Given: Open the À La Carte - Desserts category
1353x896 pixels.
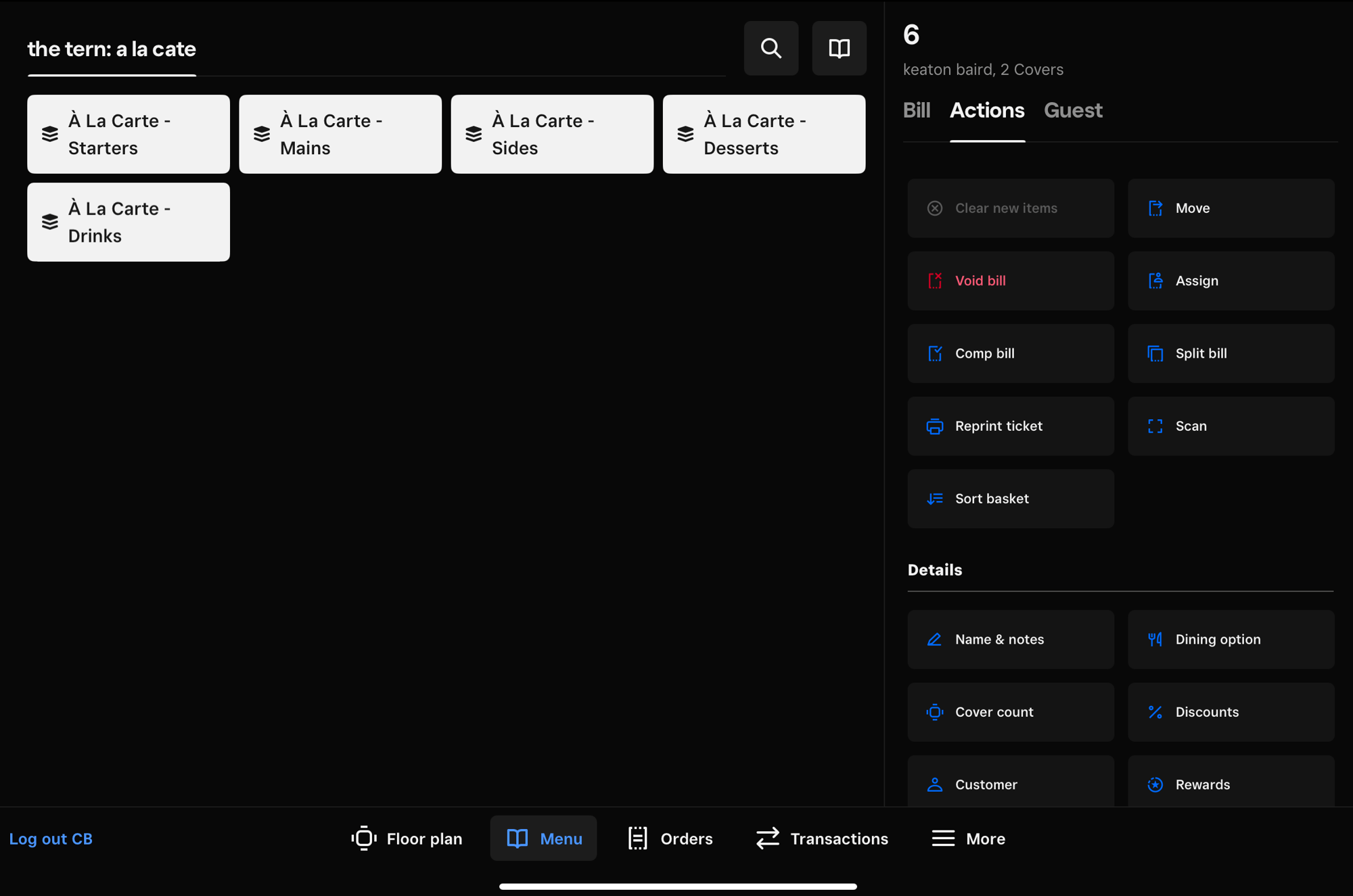Looking at the screenshot, I should point(763,133).
